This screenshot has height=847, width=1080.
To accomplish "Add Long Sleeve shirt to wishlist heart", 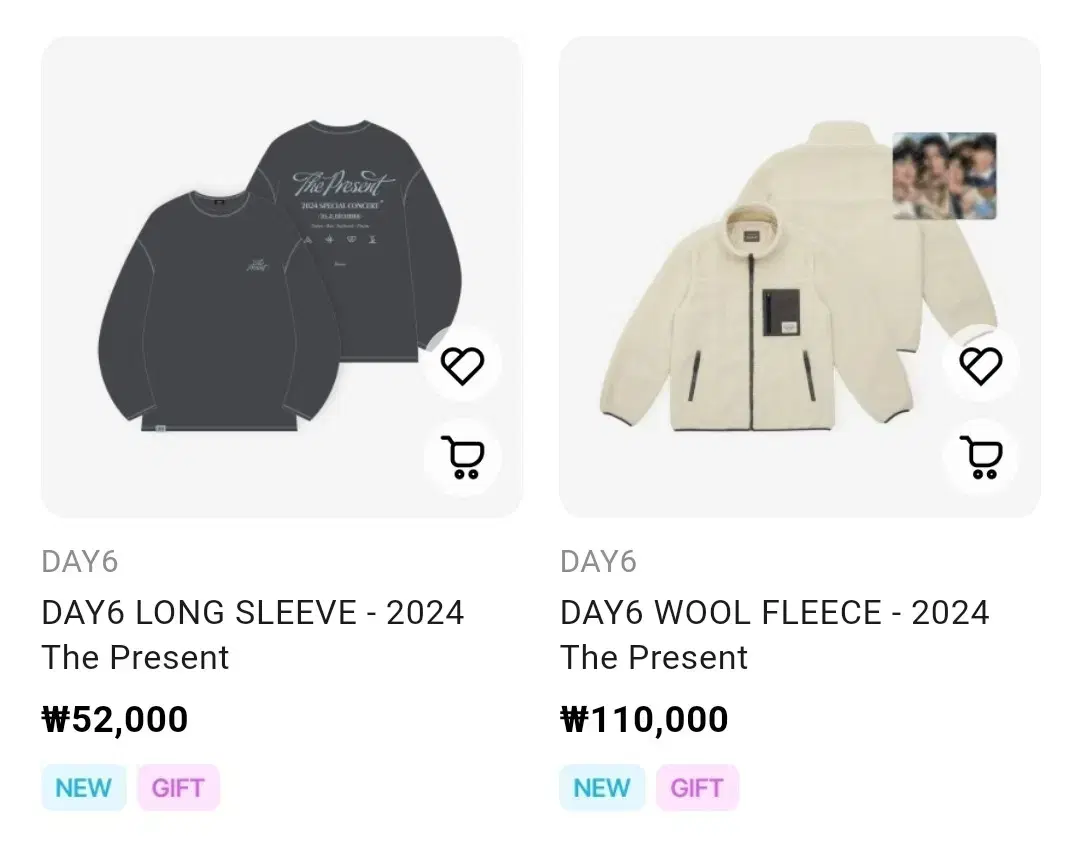I will tap(462, 365).
